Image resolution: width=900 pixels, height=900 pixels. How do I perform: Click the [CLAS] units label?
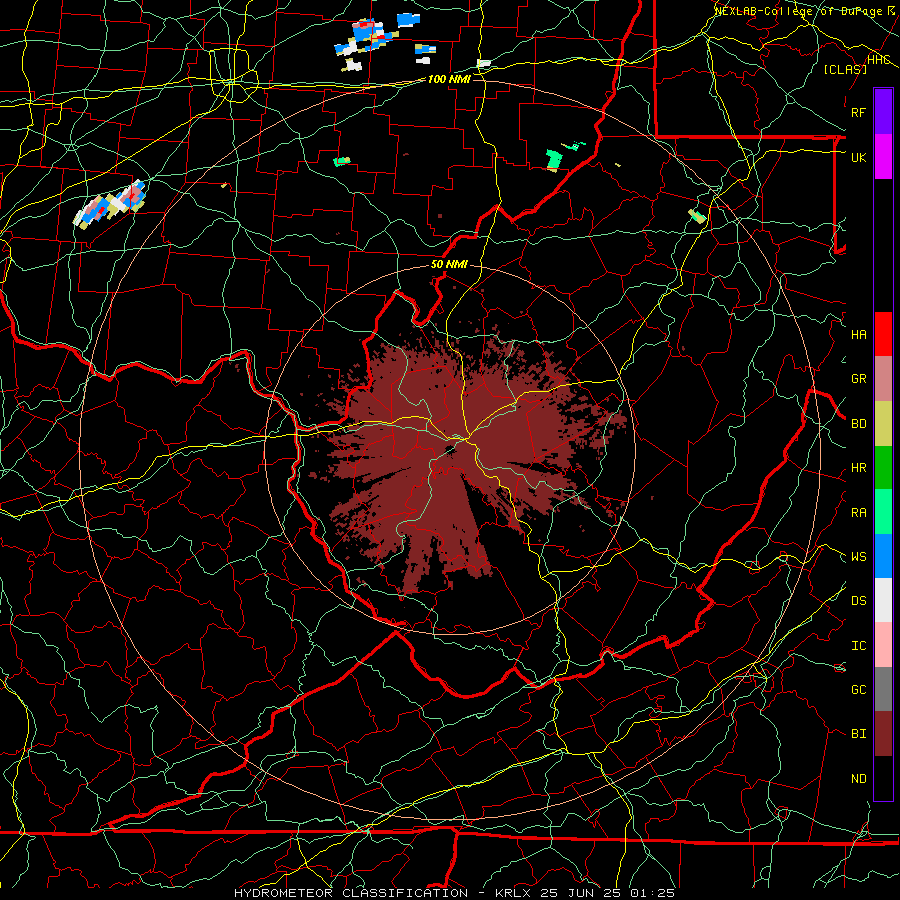coord(845,69)
